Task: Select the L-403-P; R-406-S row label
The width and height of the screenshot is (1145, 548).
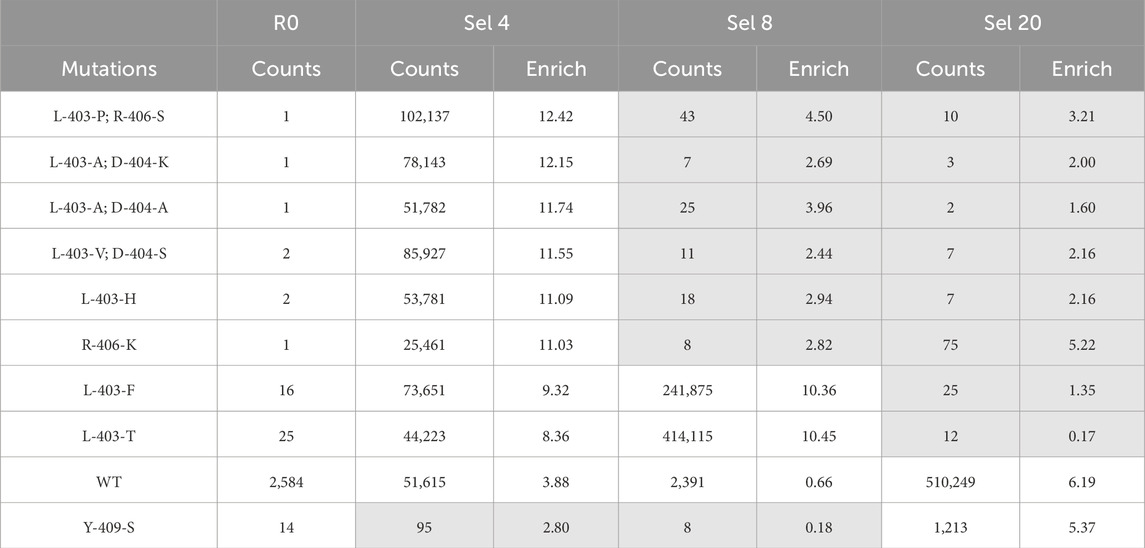Action: (109, 115)
